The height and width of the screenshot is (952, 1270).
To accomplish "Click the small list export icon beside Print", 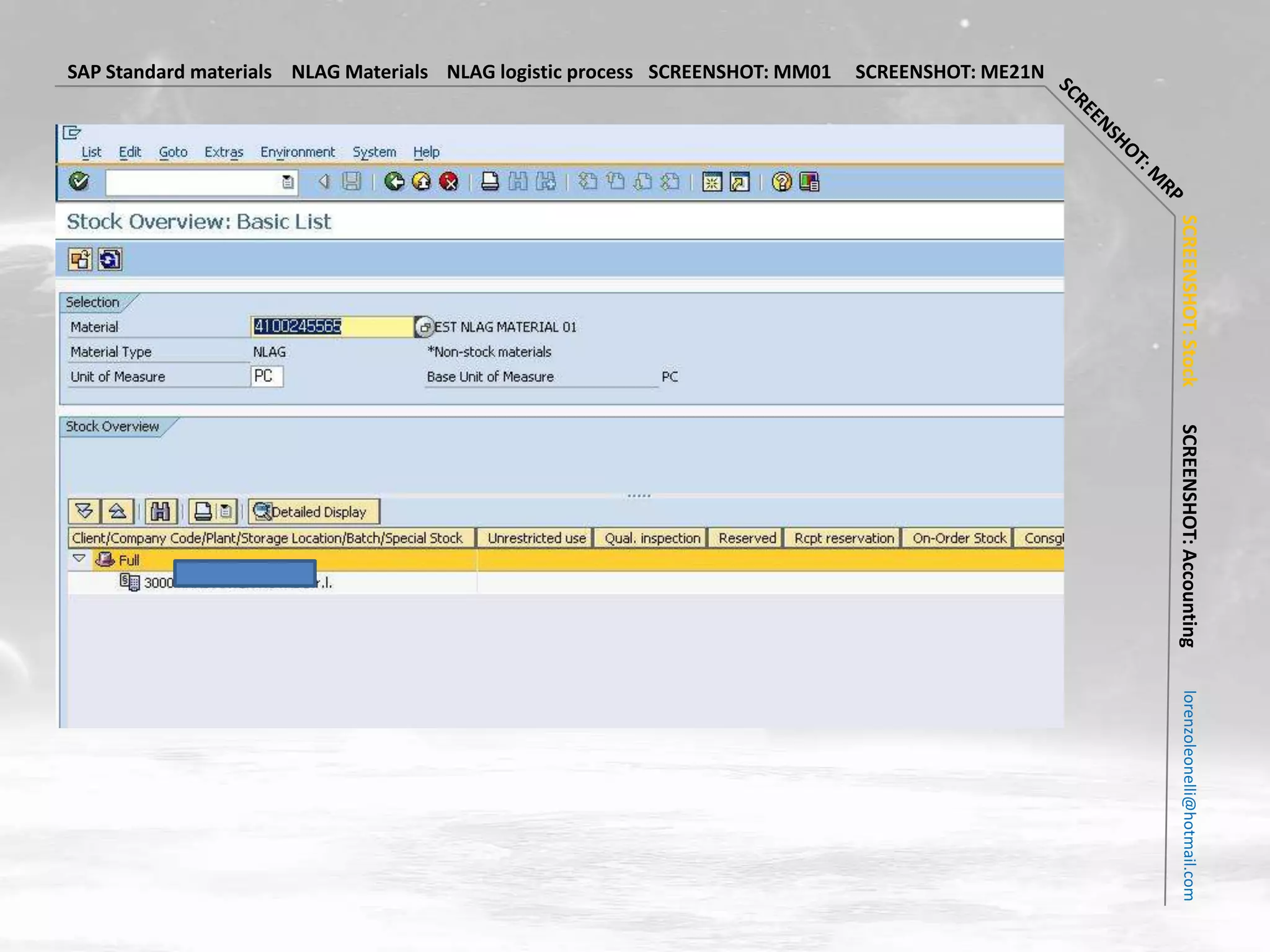I will click(x=226, y=511).
